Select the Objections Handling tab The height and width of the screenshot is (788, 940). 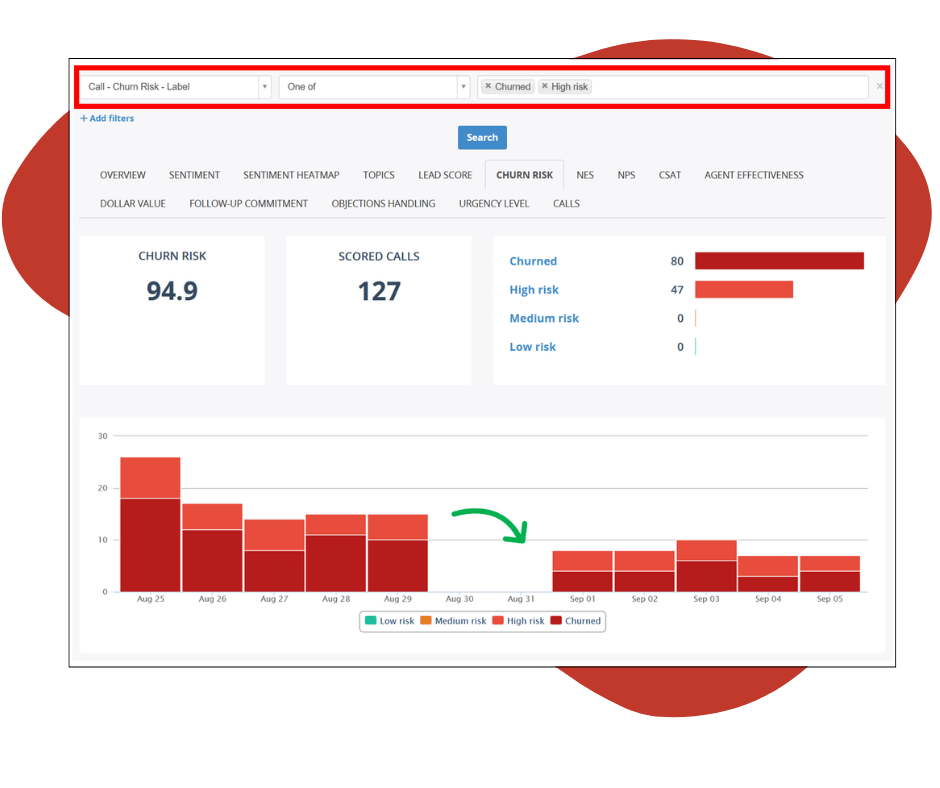(383, 203)
